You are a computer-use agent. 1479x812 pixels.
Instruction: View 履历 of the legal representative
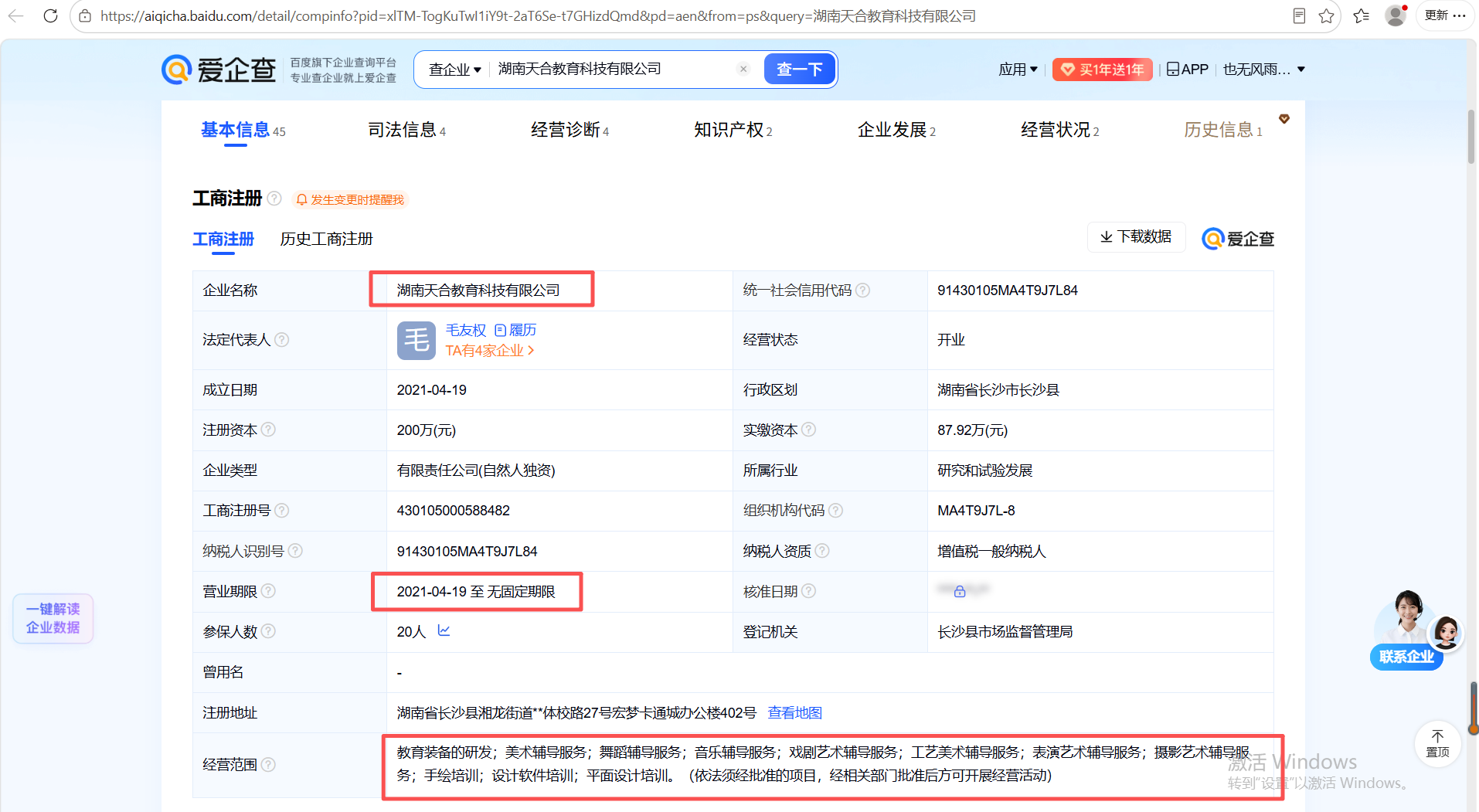coord(515,331)
